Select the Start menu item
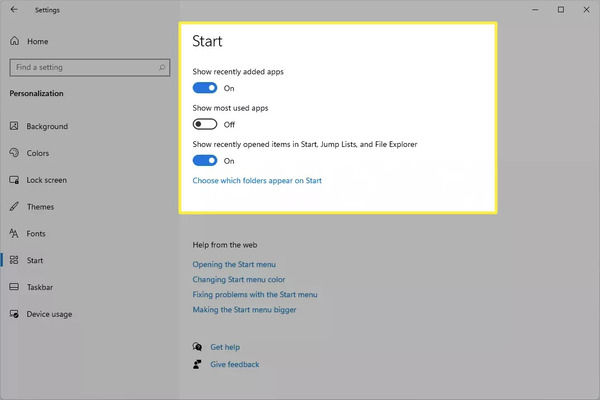Image resolution: width=600 pixels, height=400 pixels. pyautogui.click(x=35, y=260)
